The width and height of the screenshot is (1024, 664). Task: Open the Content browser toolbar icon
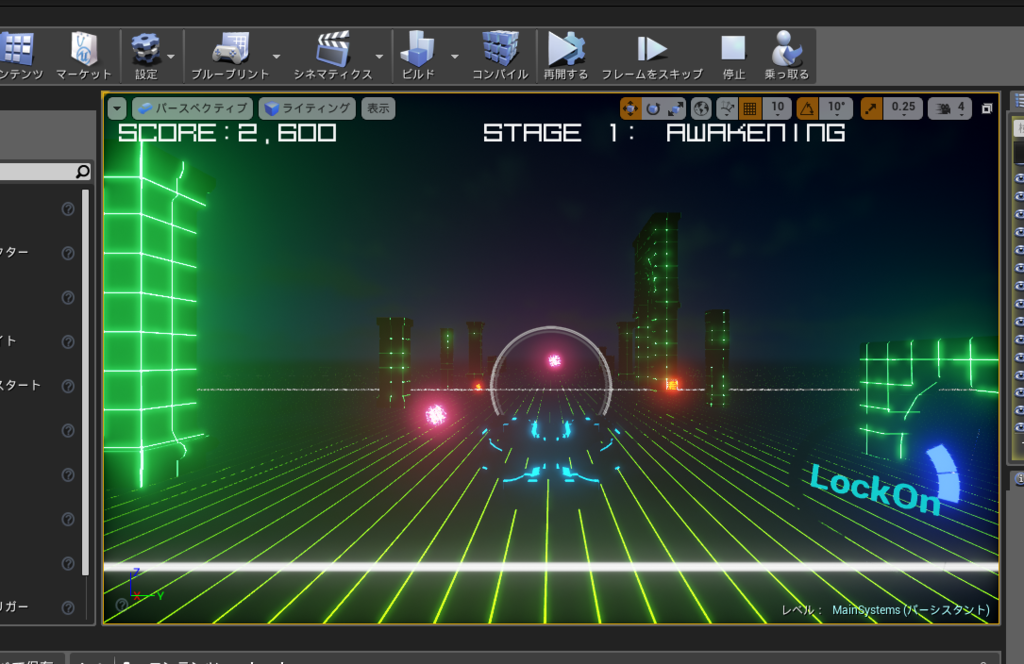coord(18,55)
